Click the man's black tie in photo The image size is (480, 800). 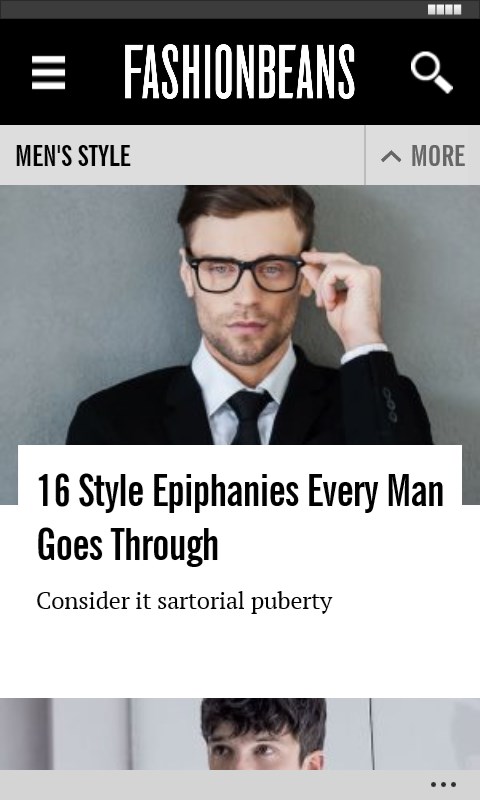point(249,416)
